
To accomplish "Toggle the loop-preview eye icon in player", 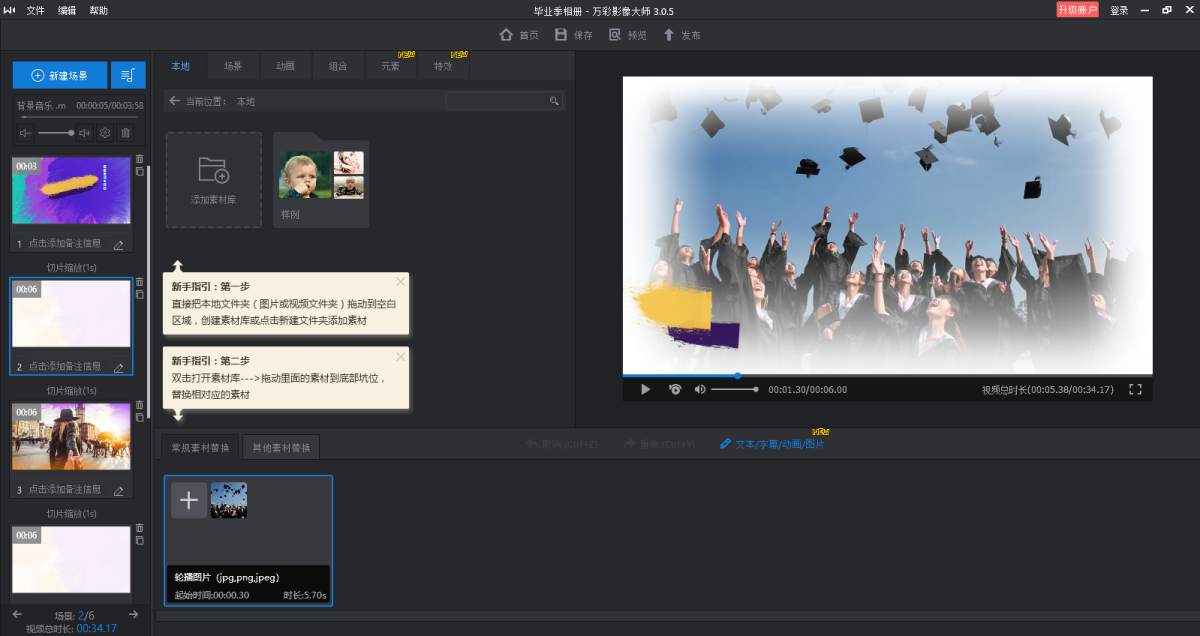I will coord(675,389).
